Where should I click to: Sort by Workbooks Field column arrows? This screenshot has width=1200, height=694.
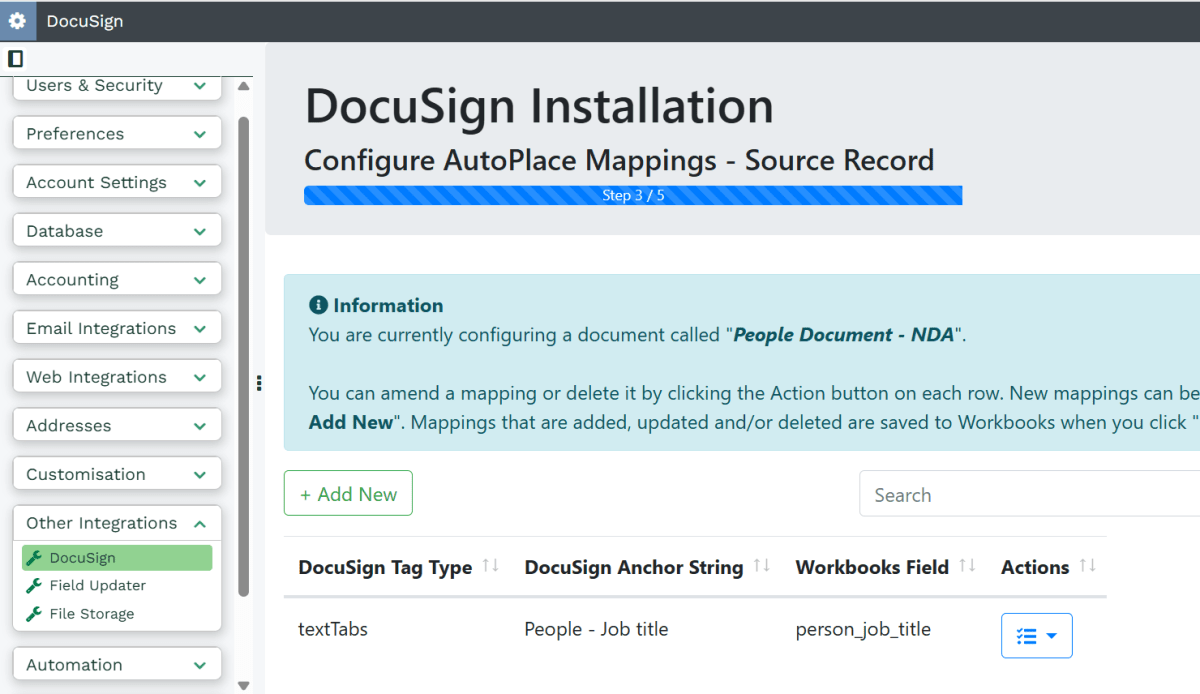pyautogui.click(x=967, y=566)
